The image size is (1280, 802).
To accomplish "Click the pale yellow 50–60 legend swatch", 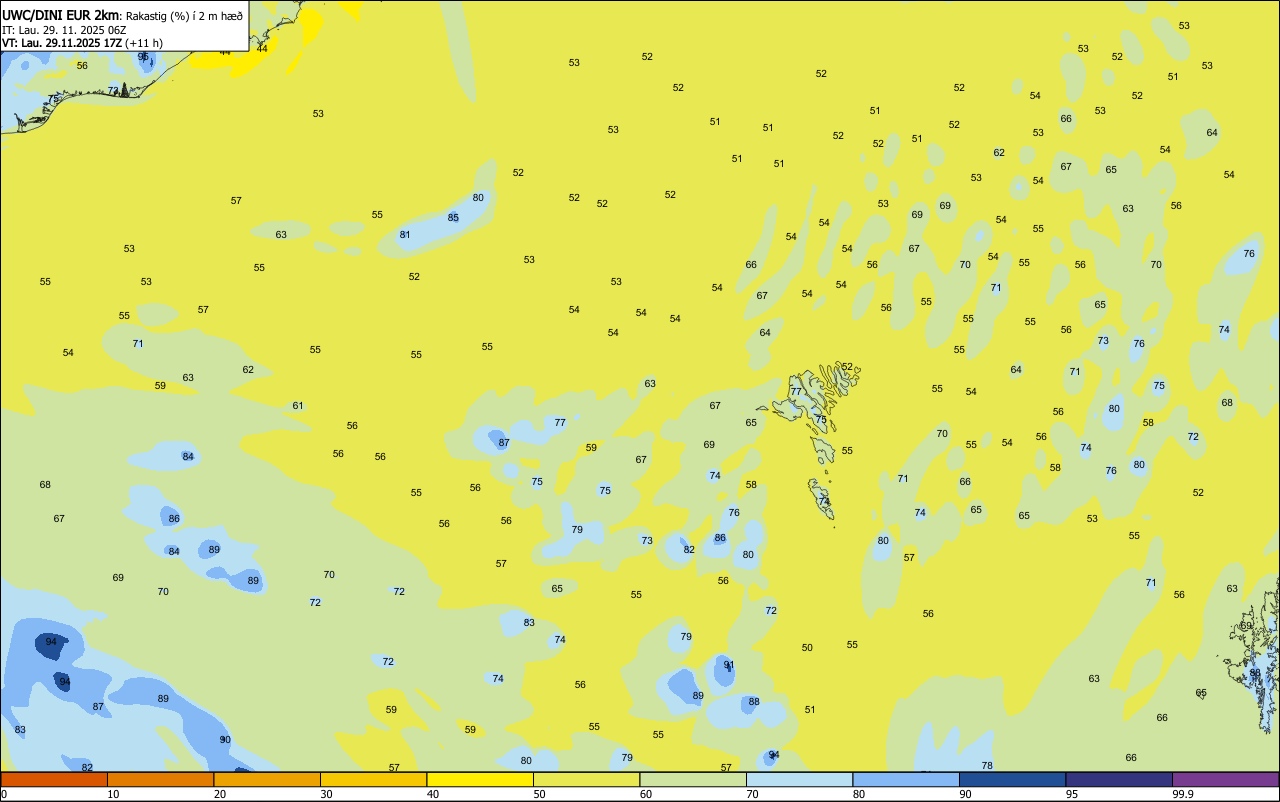I will coord(586,779).
